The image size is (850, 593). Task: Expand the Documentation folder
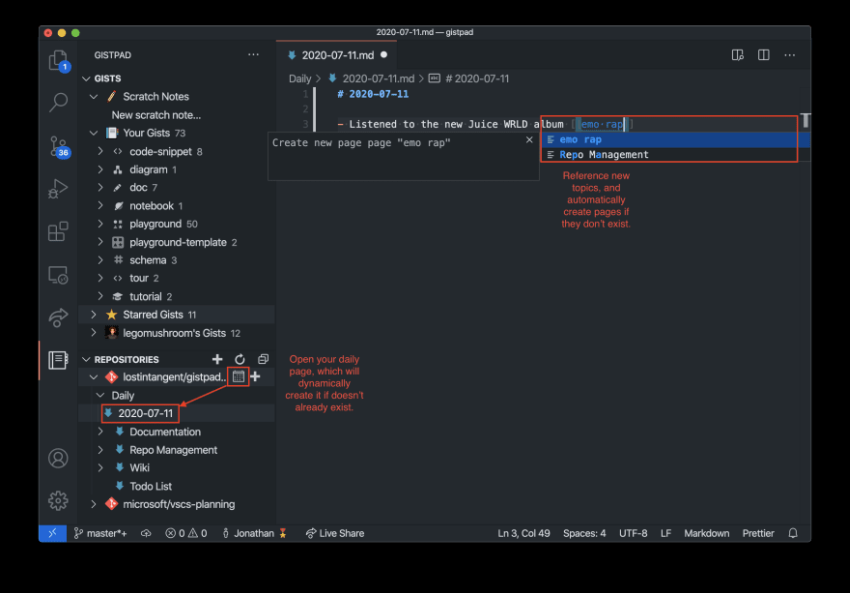click(x=100, y=431)
